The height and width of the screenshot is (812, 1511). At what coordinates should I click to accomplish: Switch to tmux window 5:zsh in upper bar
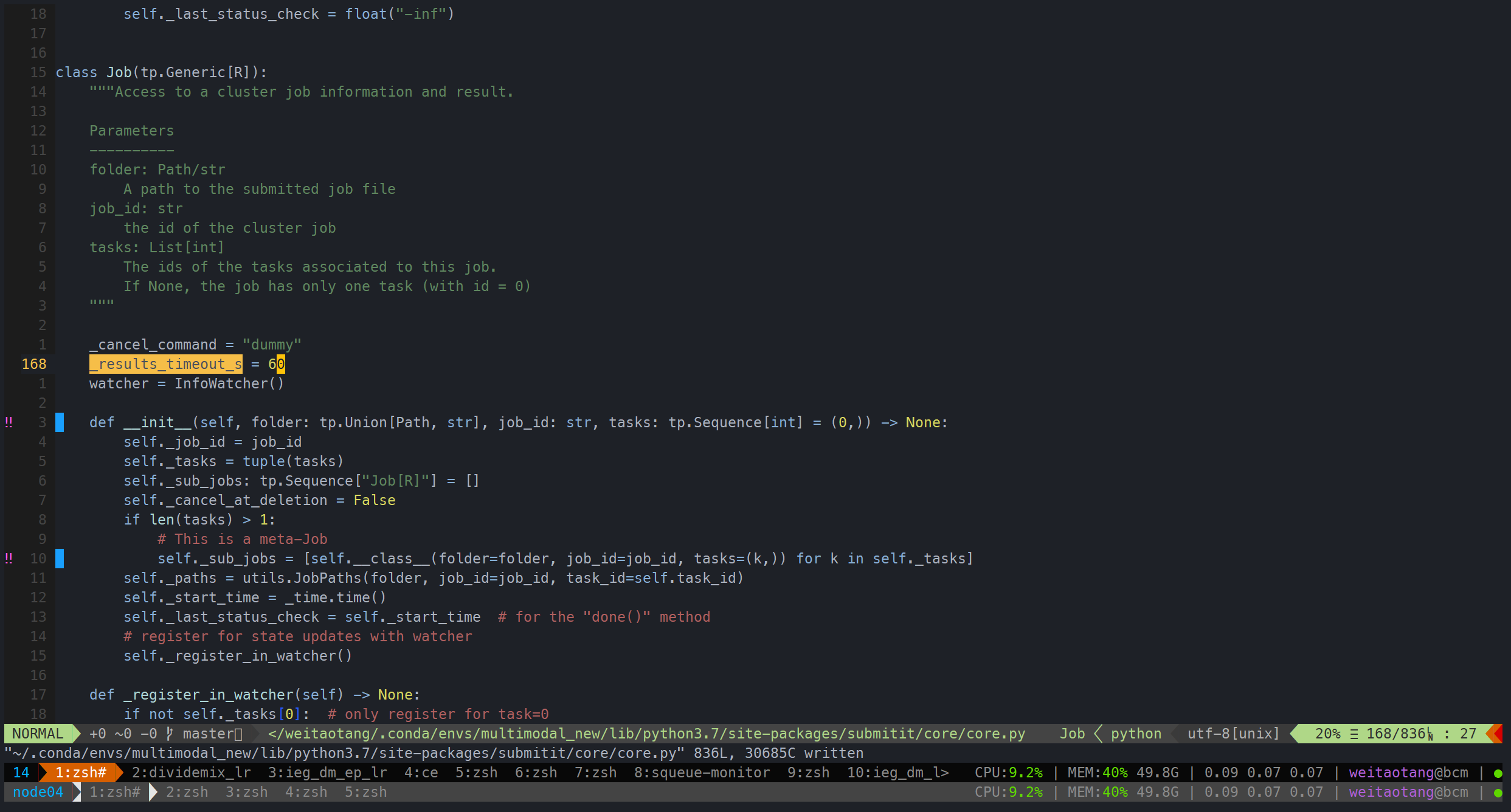(477, 772)
